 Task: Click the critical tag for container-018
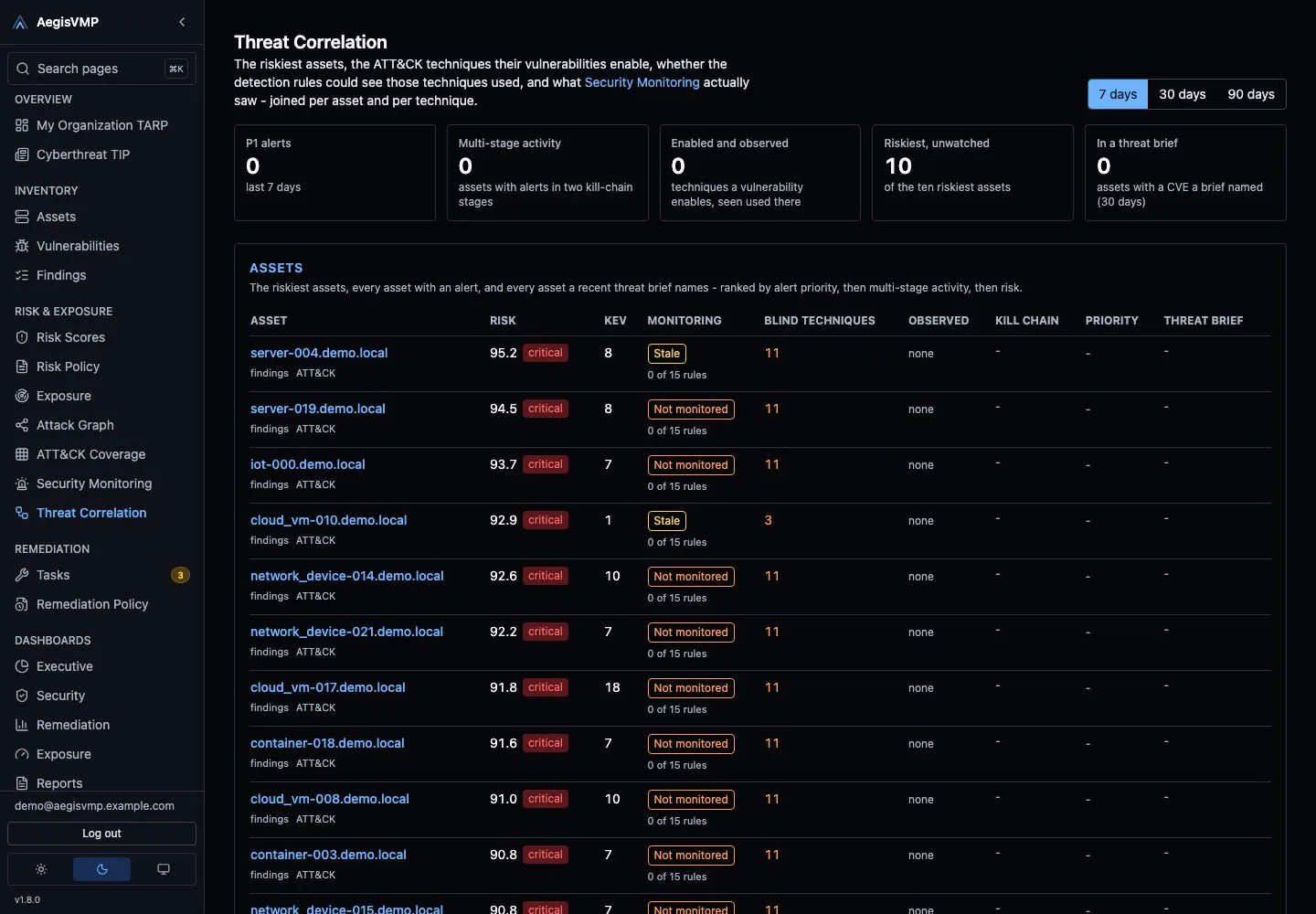click(x=546, y=743)
